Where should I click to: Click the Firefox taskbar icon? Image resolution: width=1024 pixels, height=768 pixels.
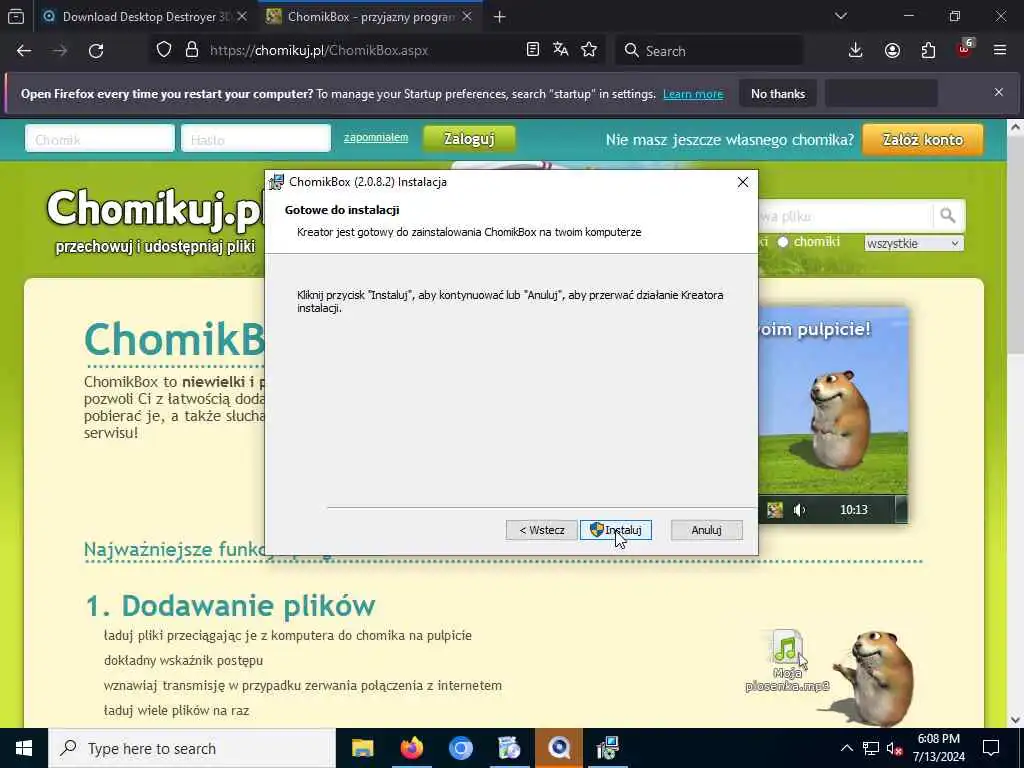411,748
